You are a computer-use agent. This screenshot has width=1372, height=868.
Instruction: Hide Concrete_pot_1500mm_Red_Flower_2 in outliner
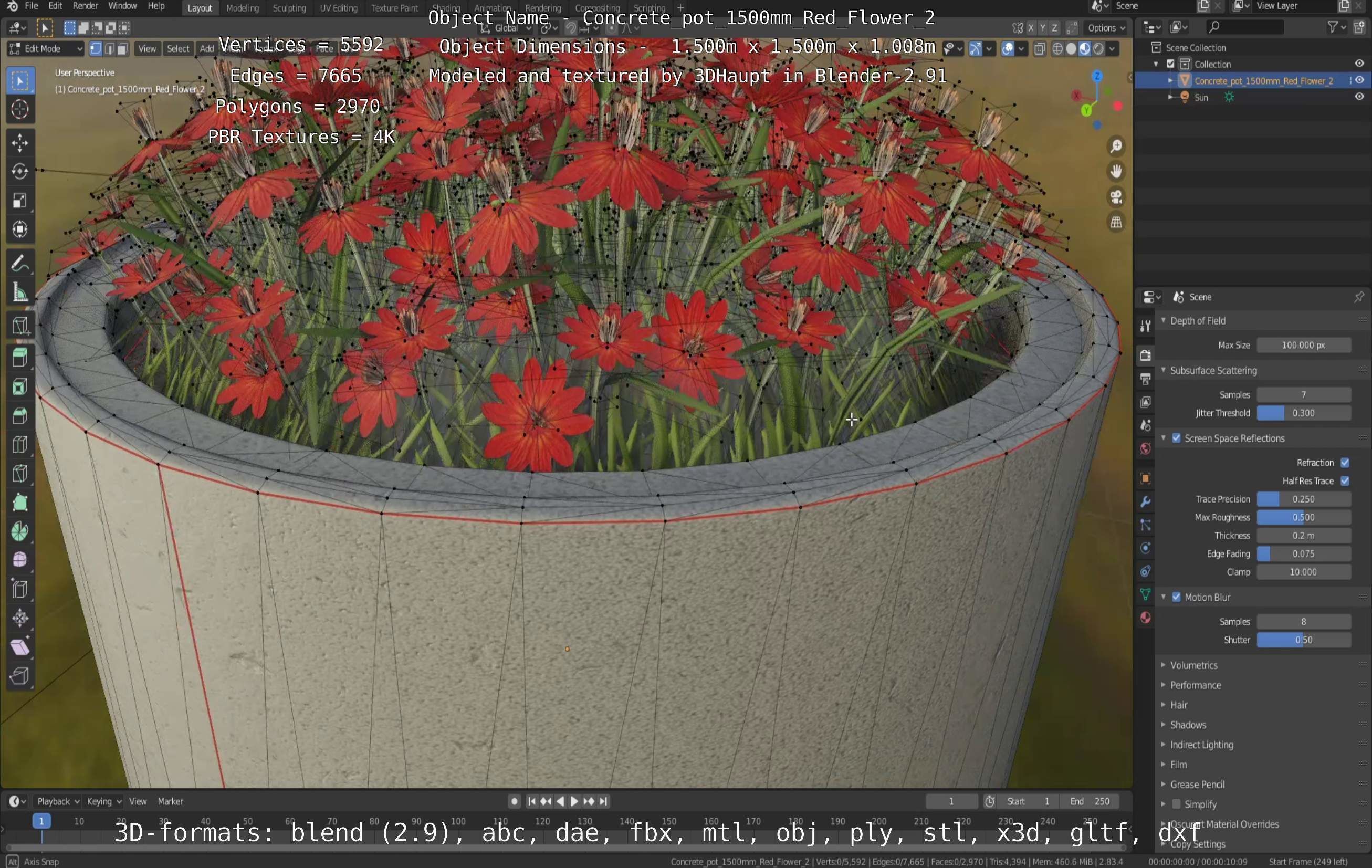[x=1359, y=81]
